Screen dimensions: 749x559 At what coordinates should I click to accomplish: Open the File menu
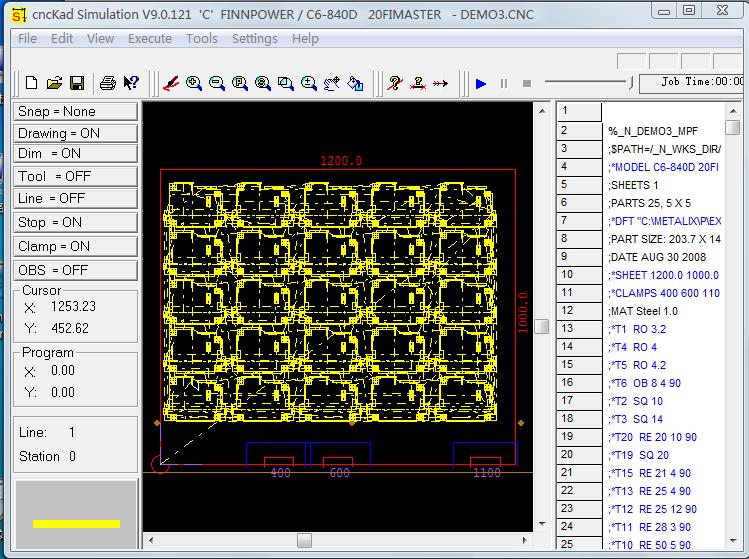(27, 39)
